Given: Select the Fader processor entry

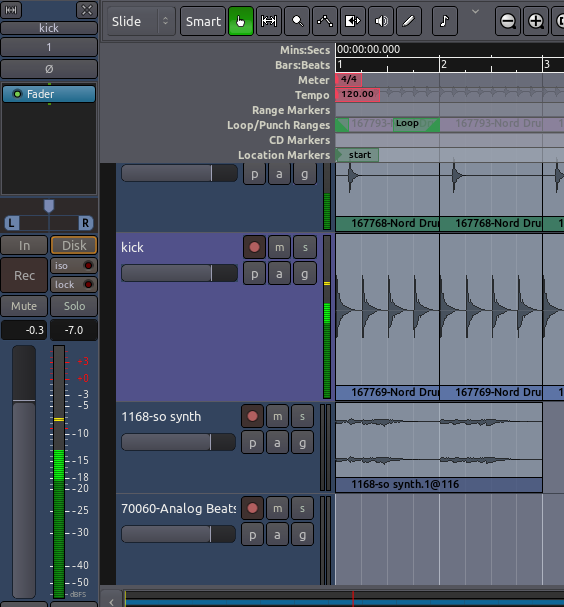Looking at the screenshot, I should tap(49, 94).
